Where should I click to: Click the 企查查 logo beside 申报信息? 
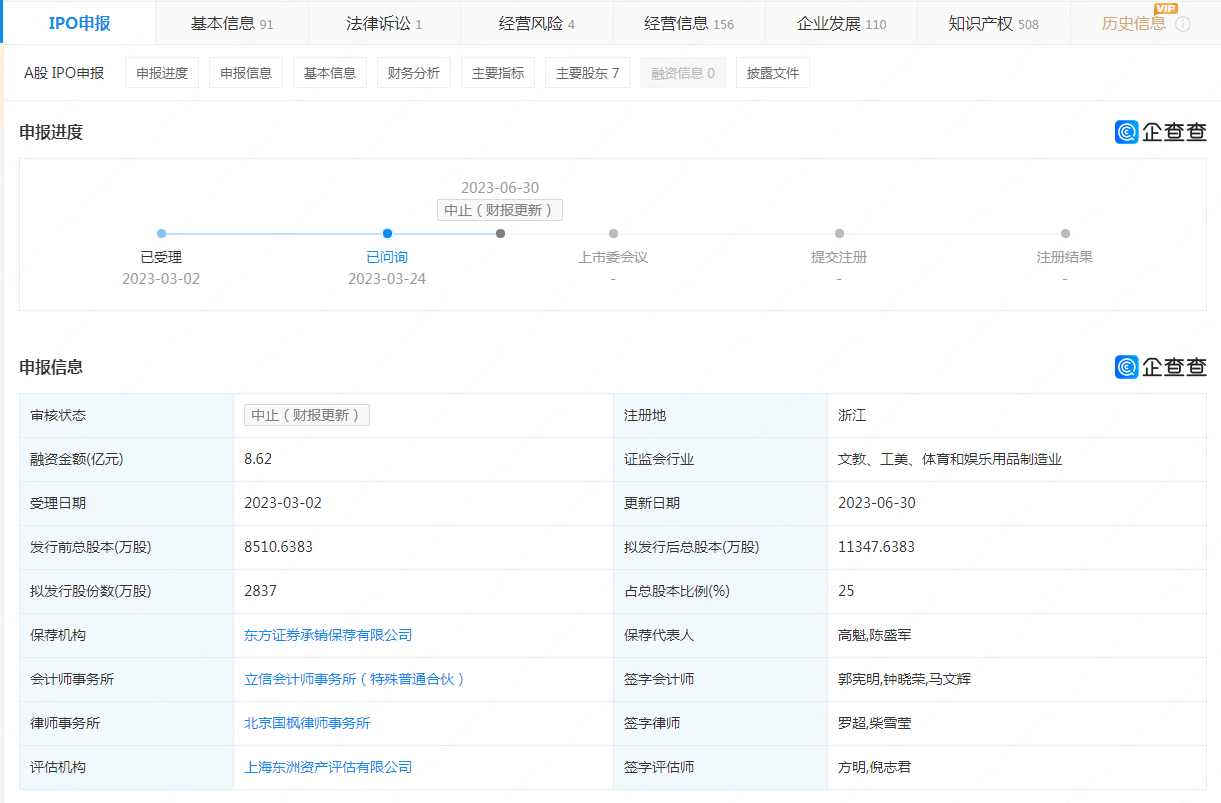[1161, 367]
